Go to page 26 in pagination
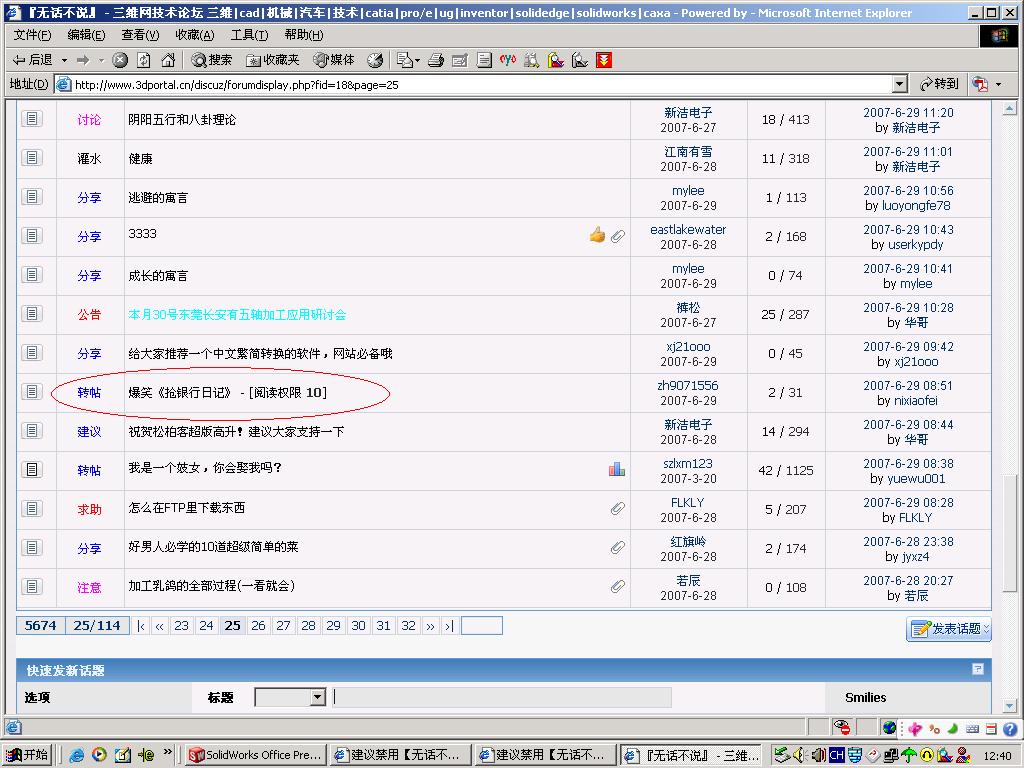Viewport: 1024px width, 768px height. (x=258, y=626)
